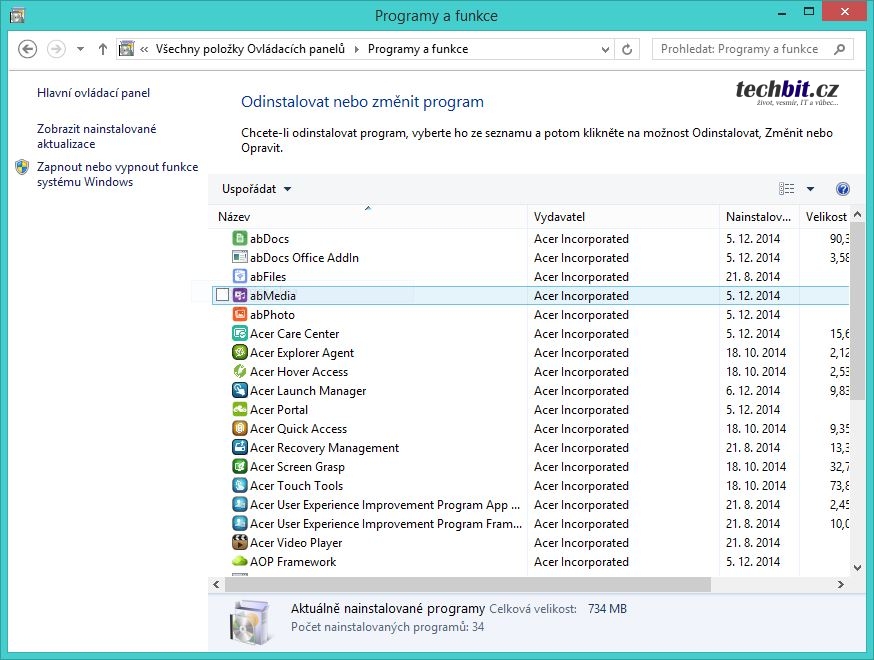
Task: Select the AOP Framework row text
Action: (x=293, y=561)
